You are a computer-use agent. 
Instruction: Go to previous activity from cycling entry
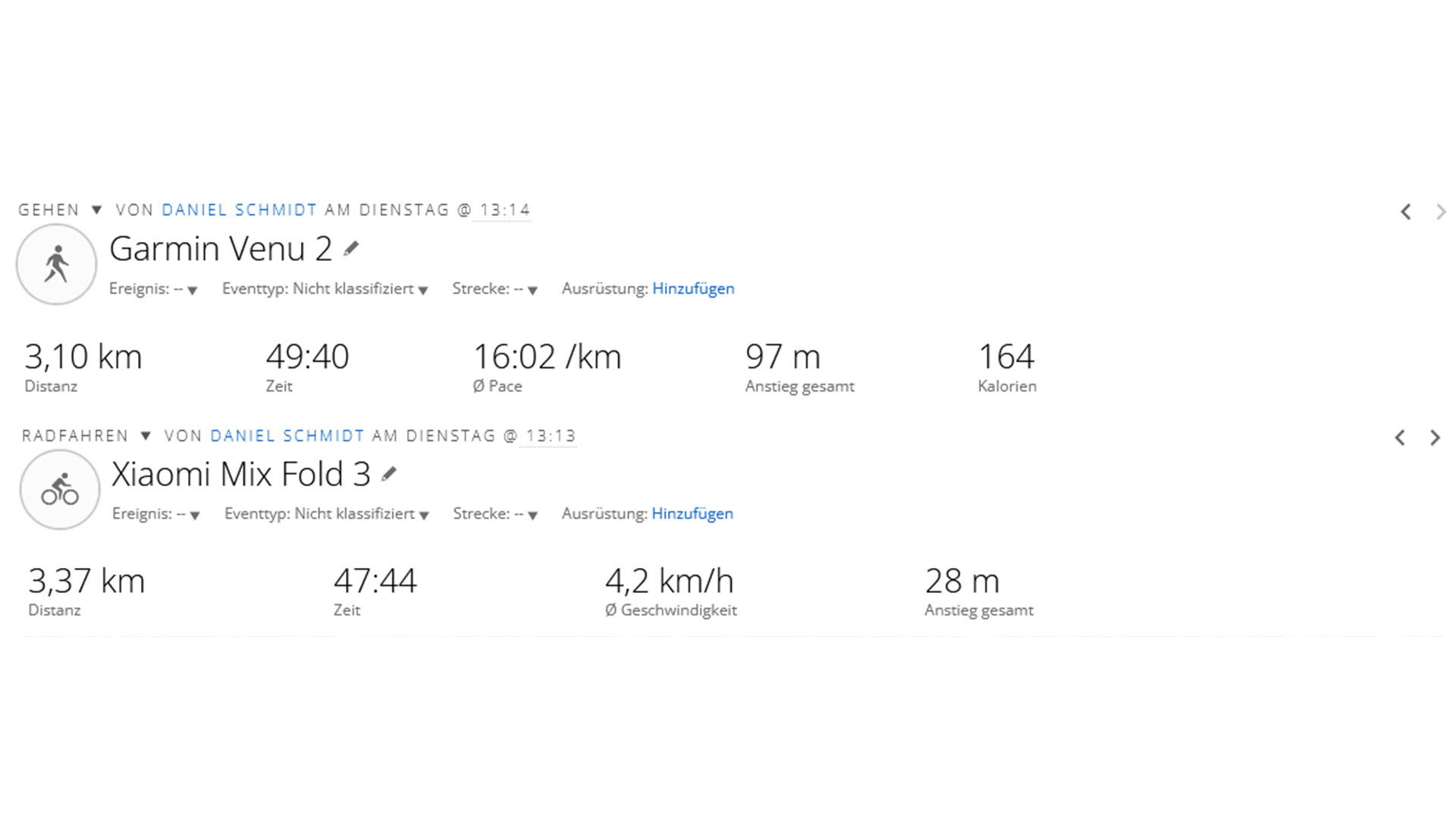pyautogui.click(x=1400, y=438)
